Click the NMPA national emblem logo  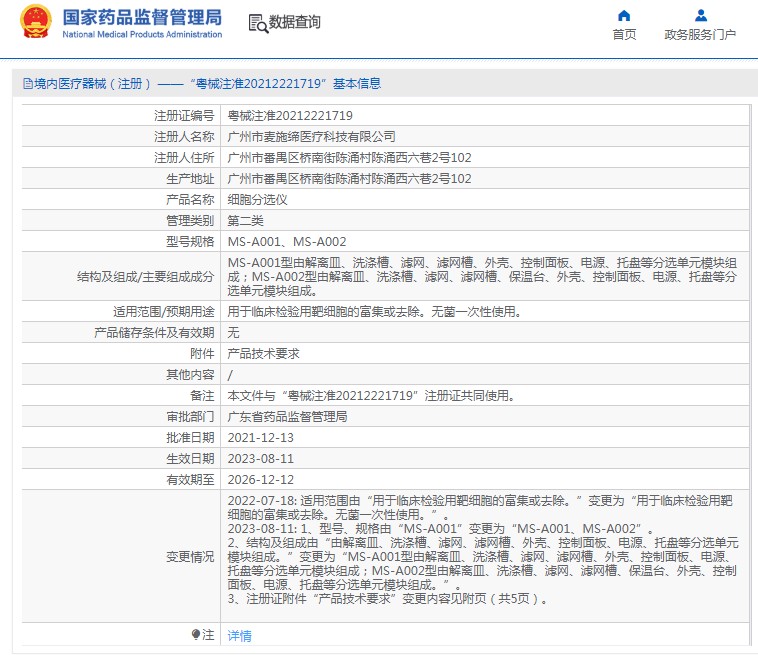[x=36, y=22]
